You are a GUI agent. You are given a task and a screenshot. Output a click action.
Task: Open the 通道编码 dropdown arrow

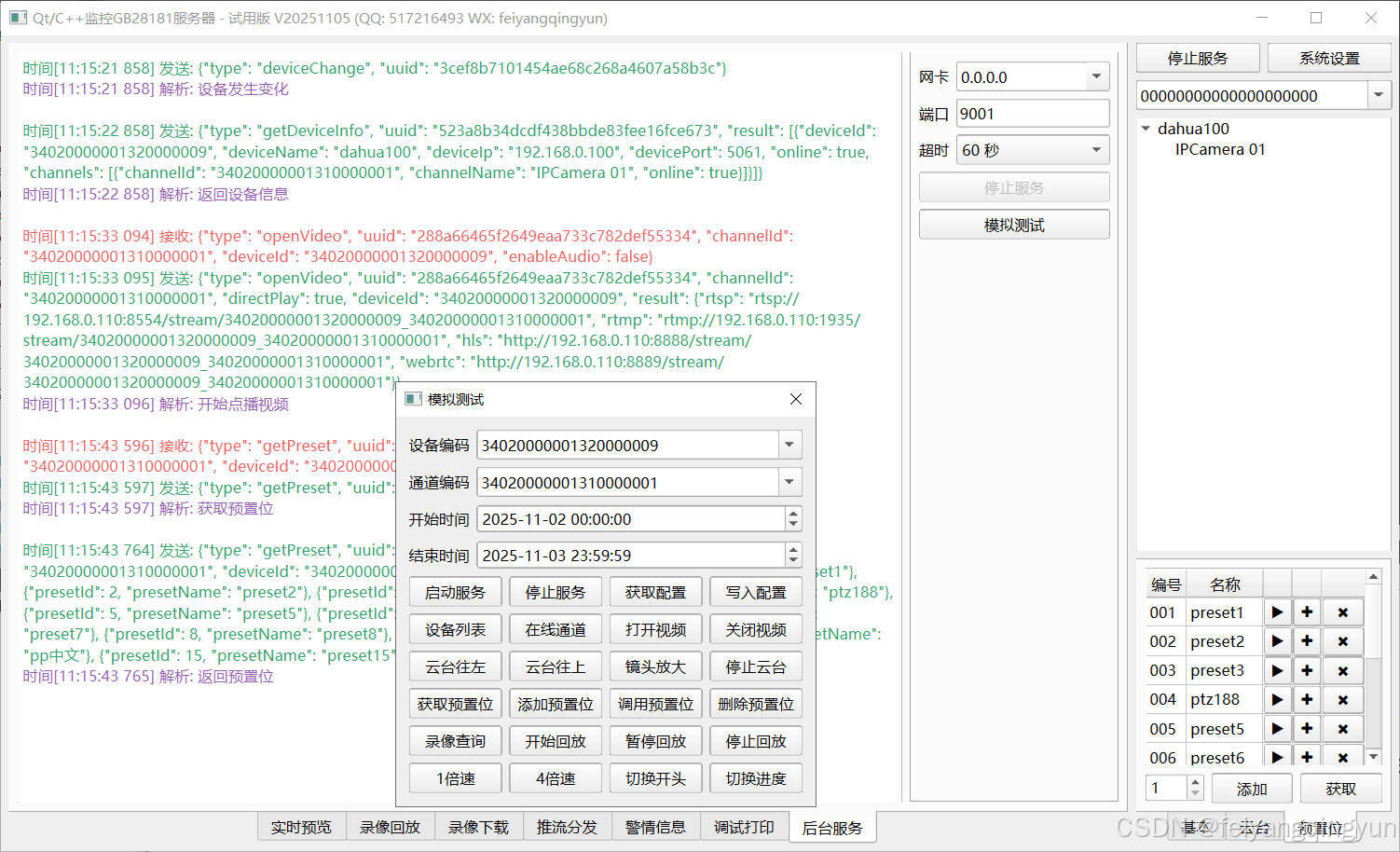[789, 482]
